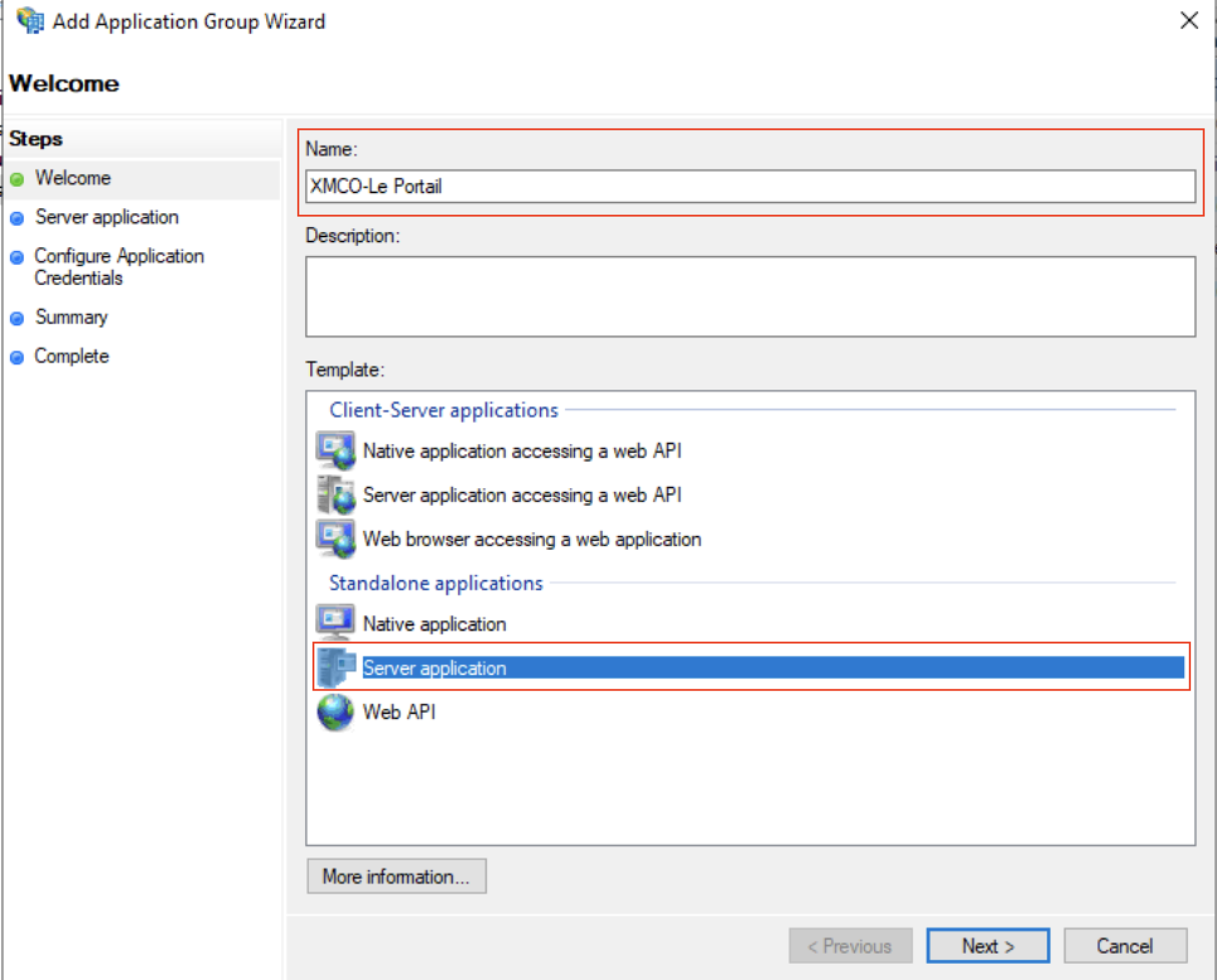Select the Complete step in the Steps list
1217x980 pixels.
point(71,356)
